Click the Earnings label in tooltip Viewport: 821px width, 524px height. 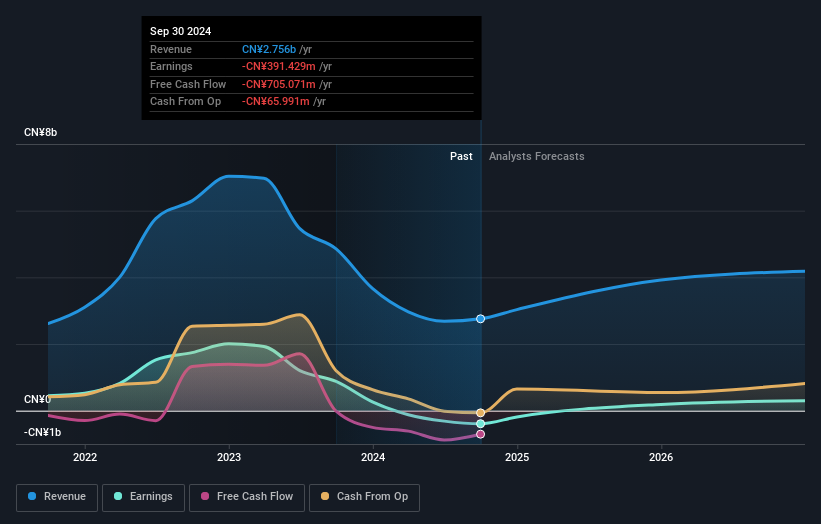coord(171,66)
